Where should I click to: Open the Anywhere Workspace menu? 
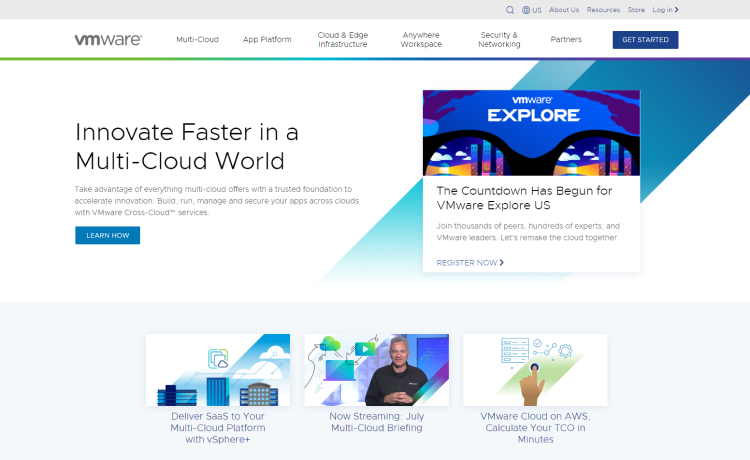point(421,39)
